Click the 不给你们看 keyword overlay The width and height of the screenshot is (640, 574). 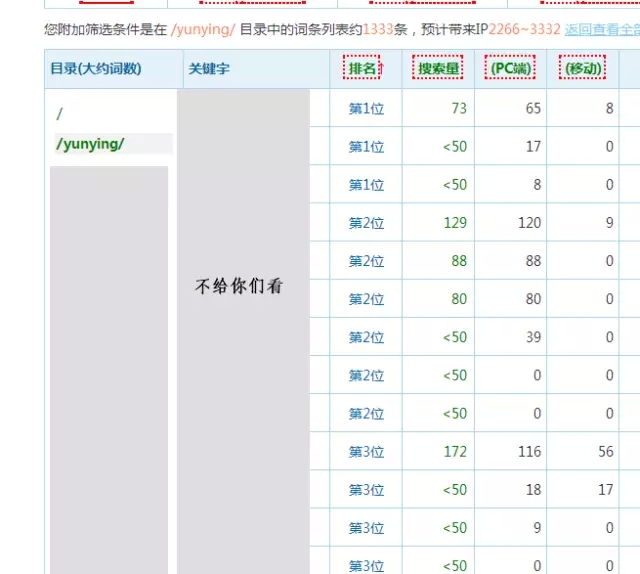point(239,286)
